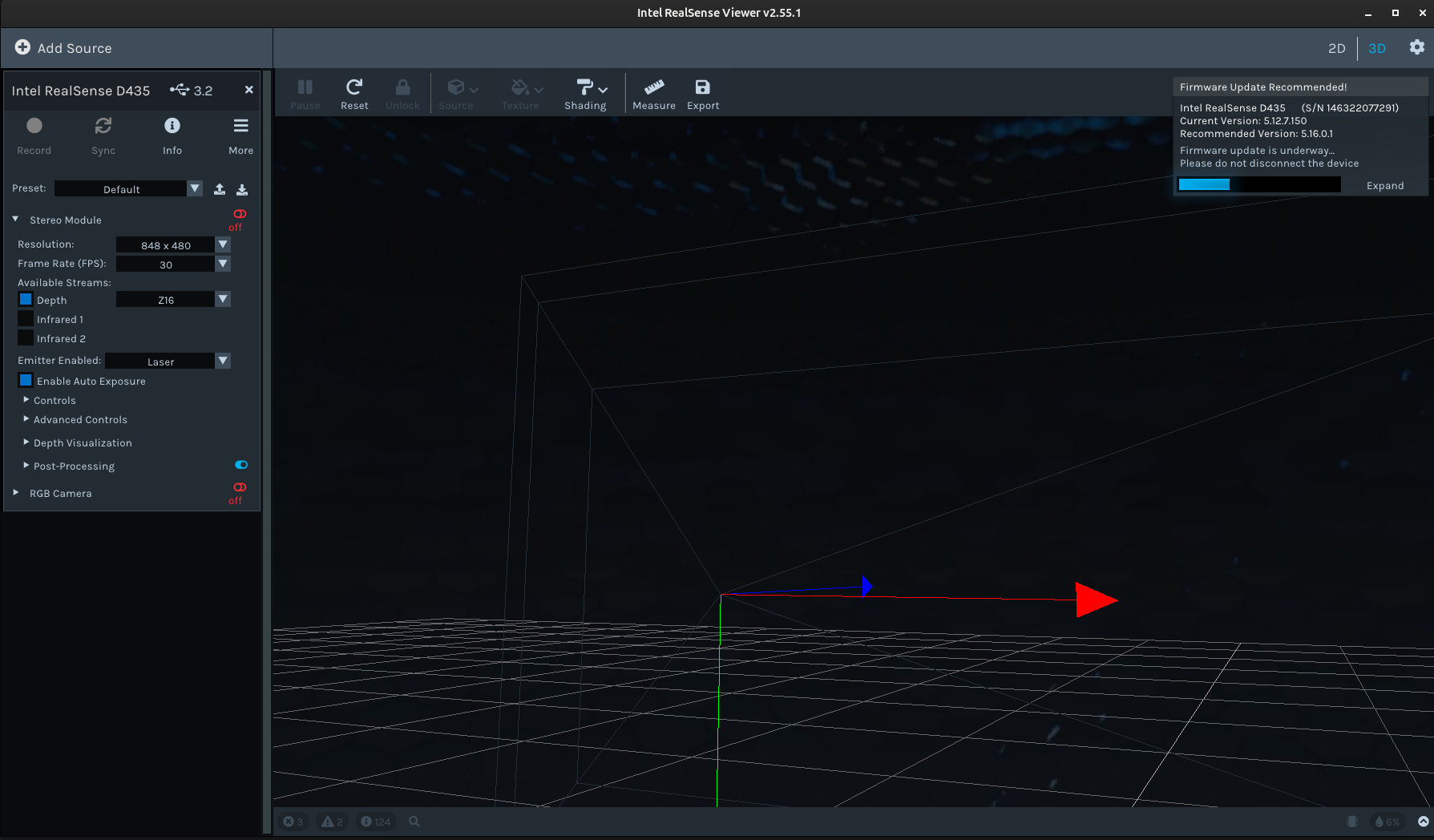Expand Post-Processing settings
This screenshot has height=840, width=1434.
[x=26, y=465]
